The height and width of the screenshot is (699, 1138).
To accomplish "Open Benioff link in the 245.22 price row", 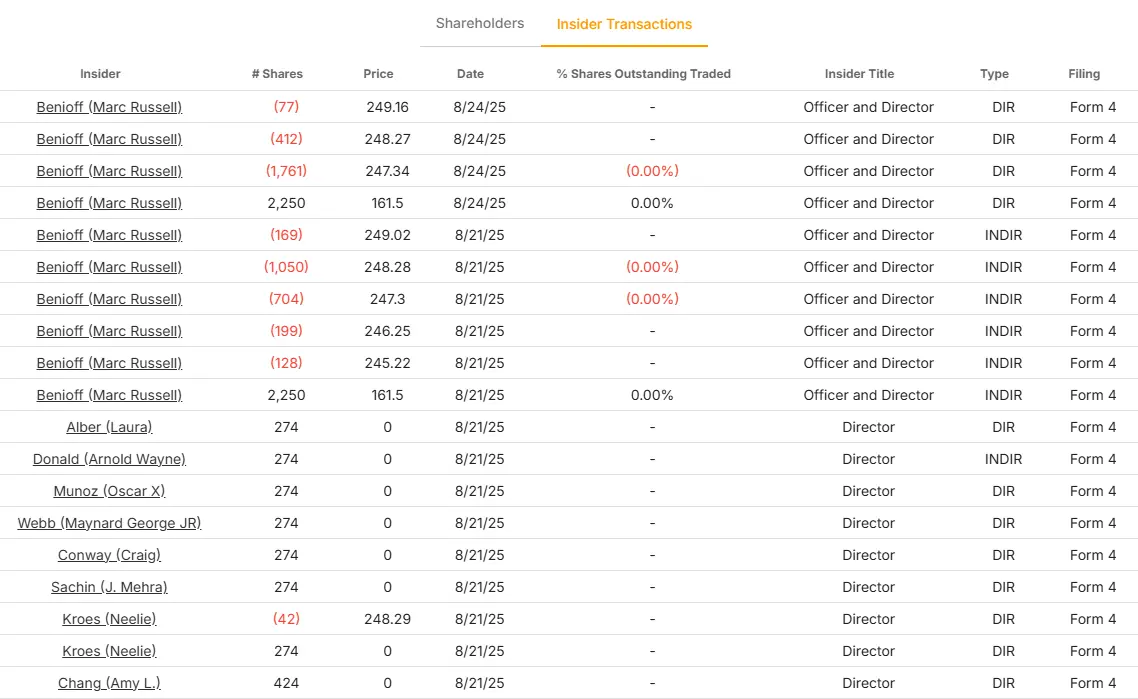I will click(x=109, y=363).
